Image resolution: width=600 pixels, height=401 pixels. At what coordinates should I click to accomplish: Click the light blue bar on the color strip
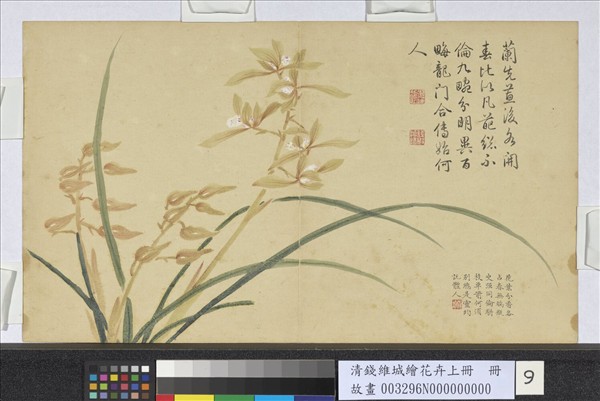coord(274,398)
